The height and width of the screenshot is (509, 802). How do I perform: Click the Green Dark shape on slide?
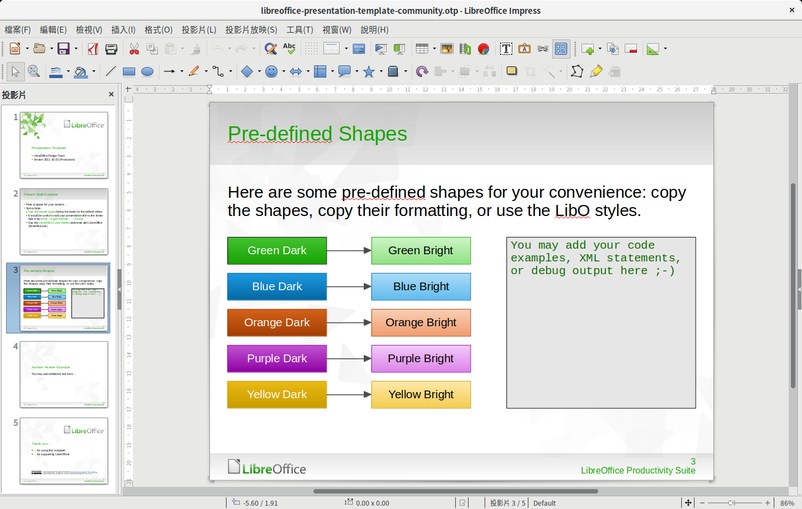pyautogui.click(x=277, y=251)
